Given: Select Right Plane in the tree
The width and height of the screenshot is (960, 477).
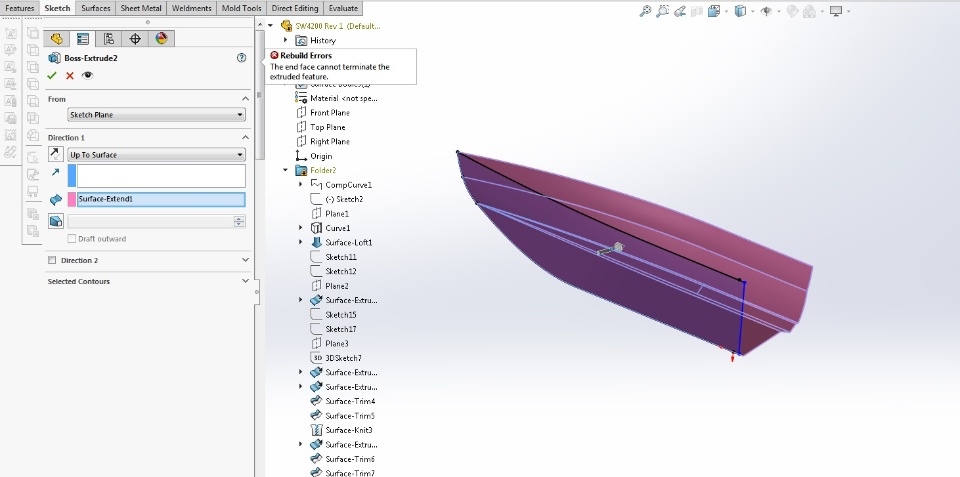Looking at the screenshot, I should [330, 141].
